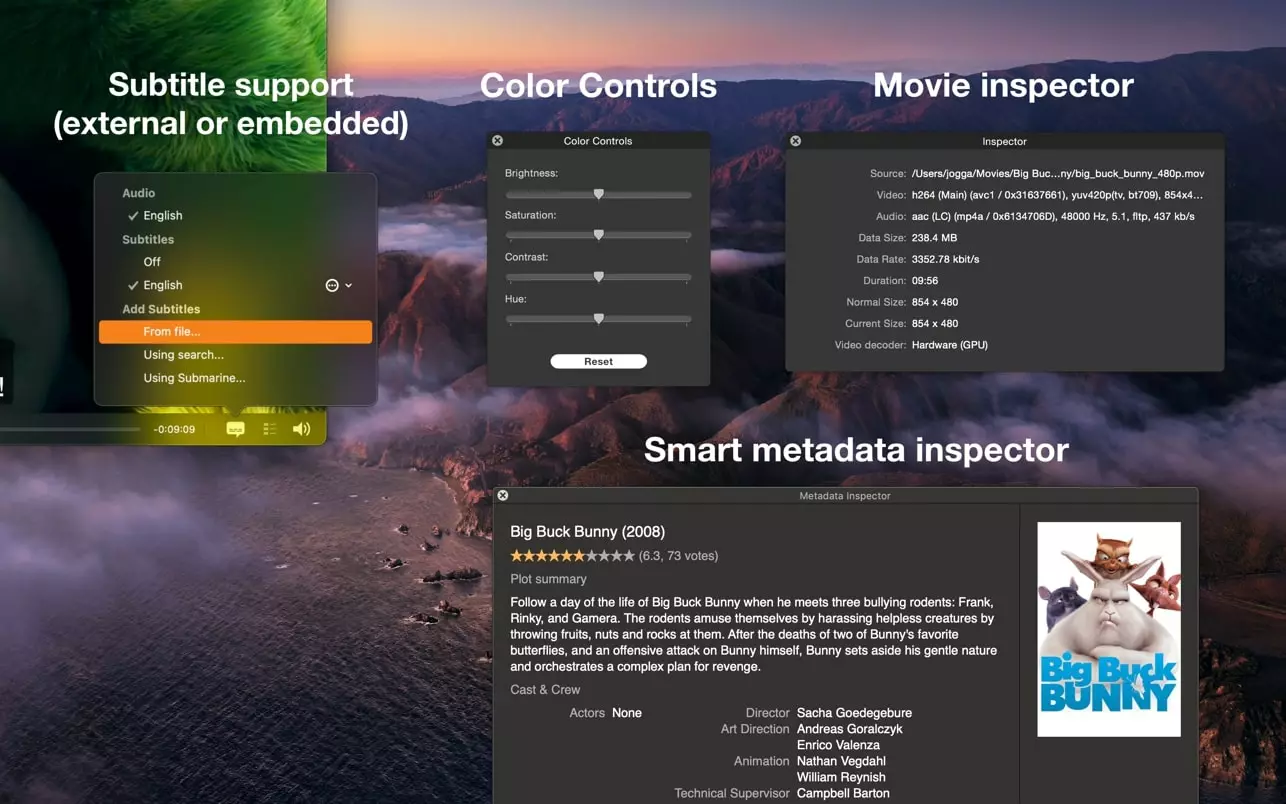Screen dimensions: 1286x804
Task: Expand the chevron next to English subtitle options
Action: [349, 286]
